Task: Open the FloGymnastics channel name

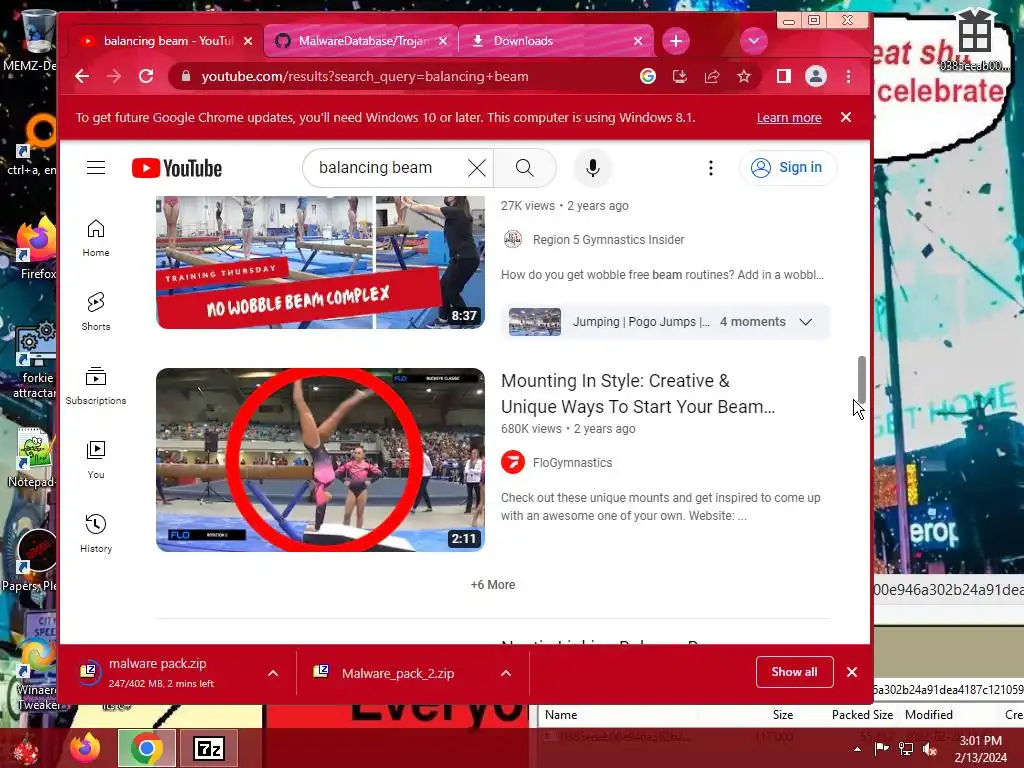Action: click(x=572, y=462)
